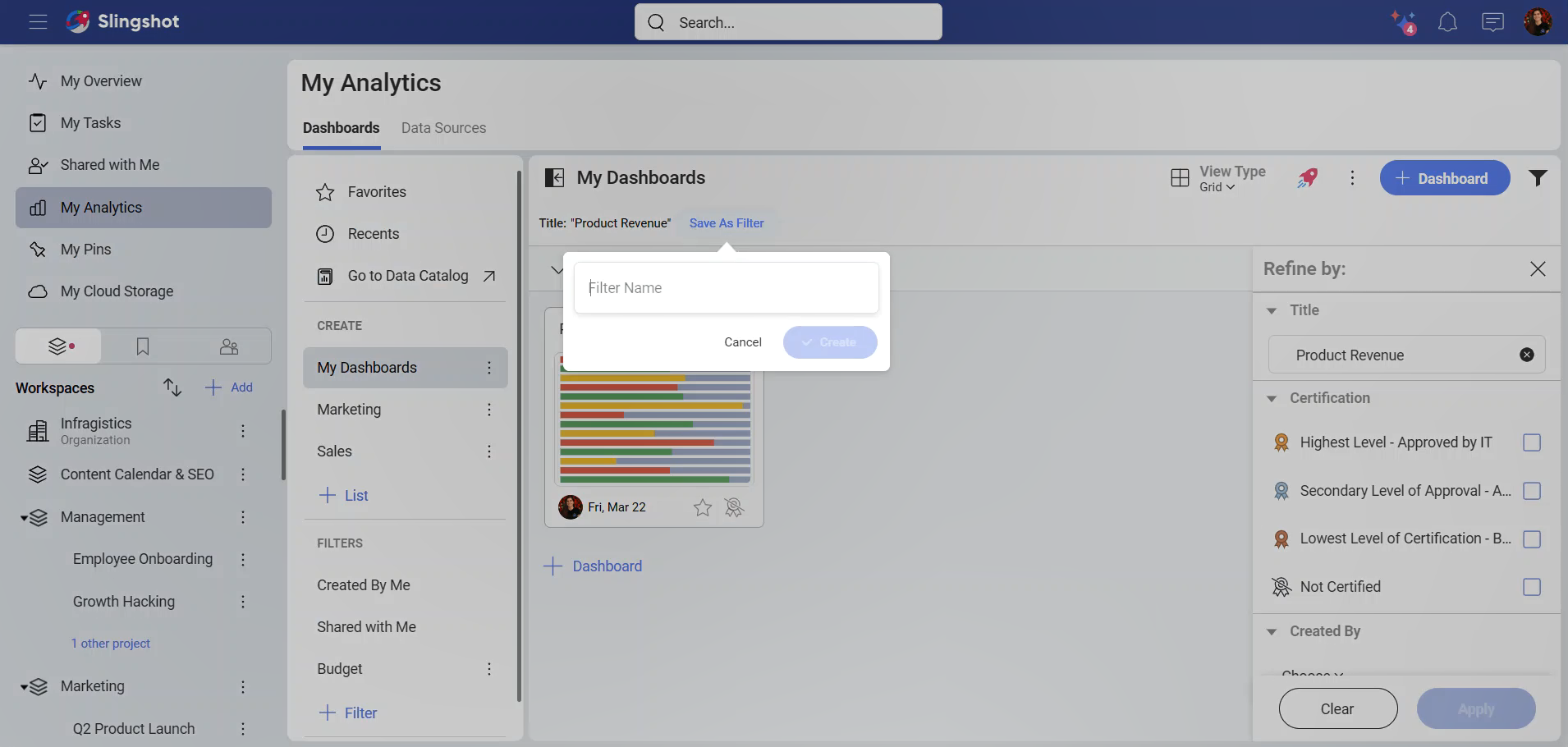Check Secondary Level of Approval
The width and height of the screenshot is (1568, 747).
[1532, 491]
